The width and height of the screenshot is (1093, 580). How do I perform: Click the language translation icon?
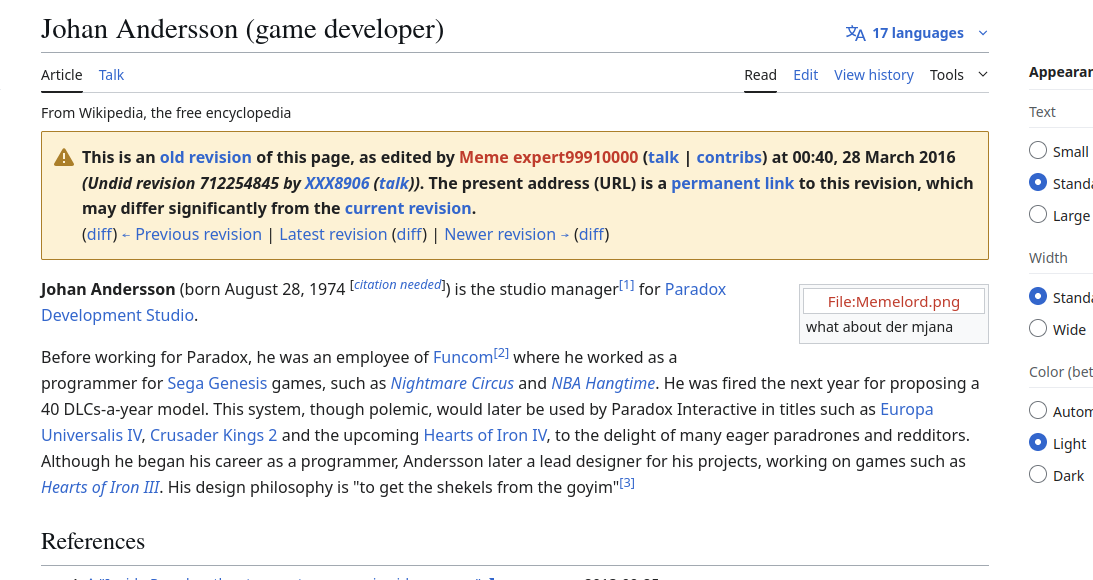point(855,33)
